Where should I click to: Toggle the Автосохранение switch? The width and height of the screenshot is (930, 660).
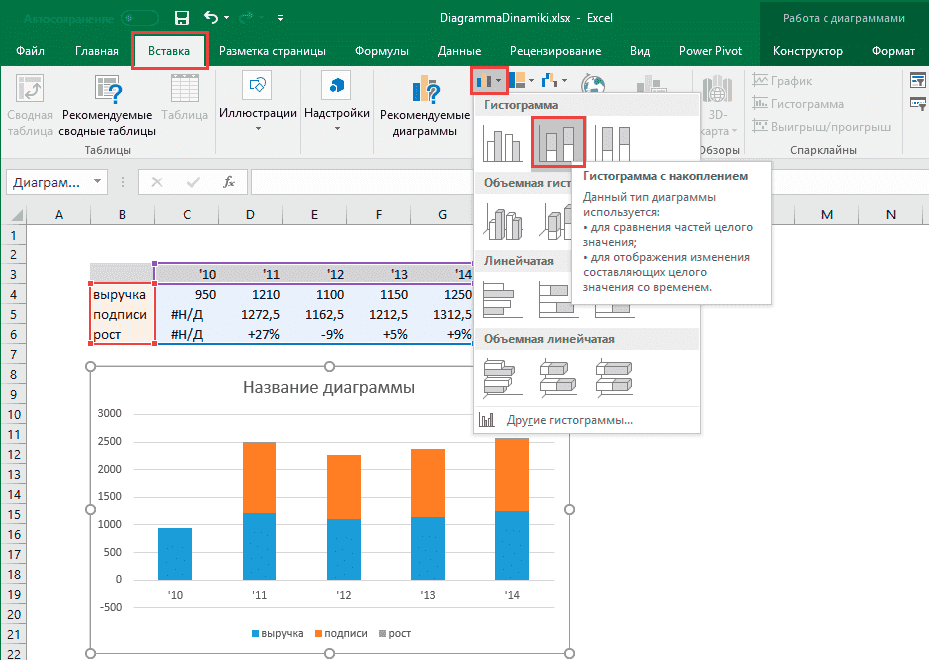pos(139,18)
